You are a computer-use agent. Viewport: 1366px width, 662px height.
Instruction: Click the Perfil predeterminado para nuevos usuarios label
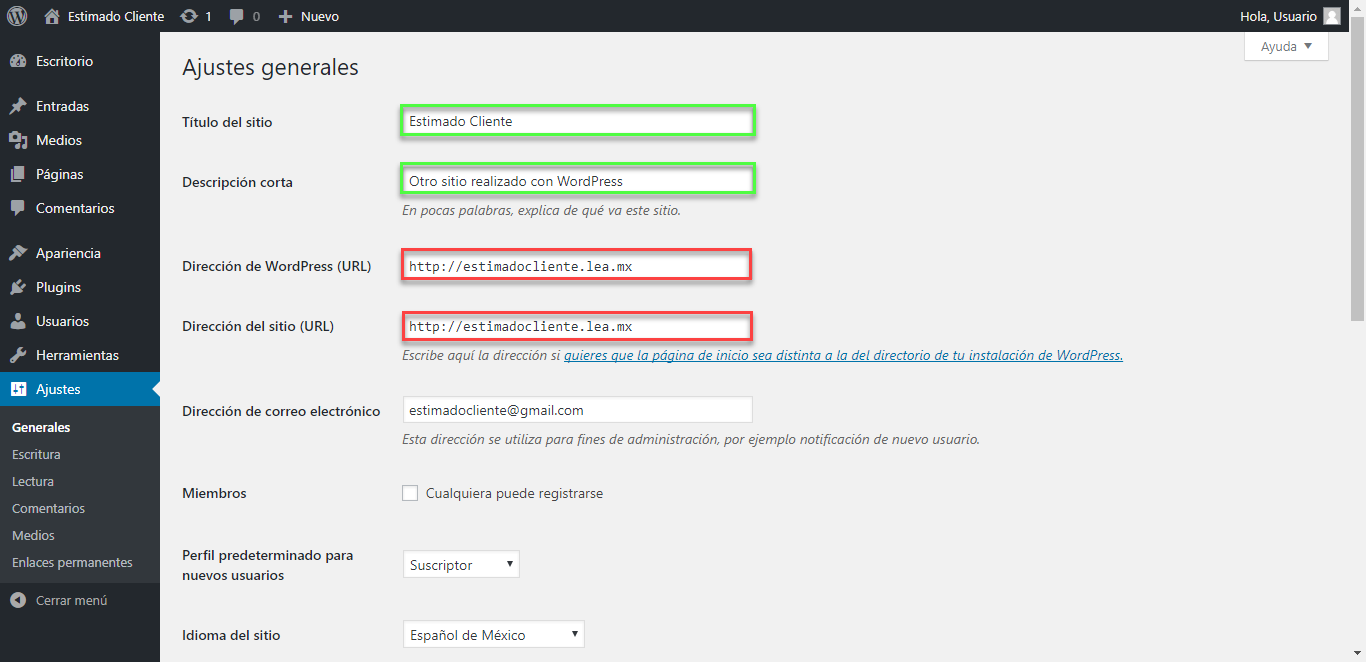point(267,565)
